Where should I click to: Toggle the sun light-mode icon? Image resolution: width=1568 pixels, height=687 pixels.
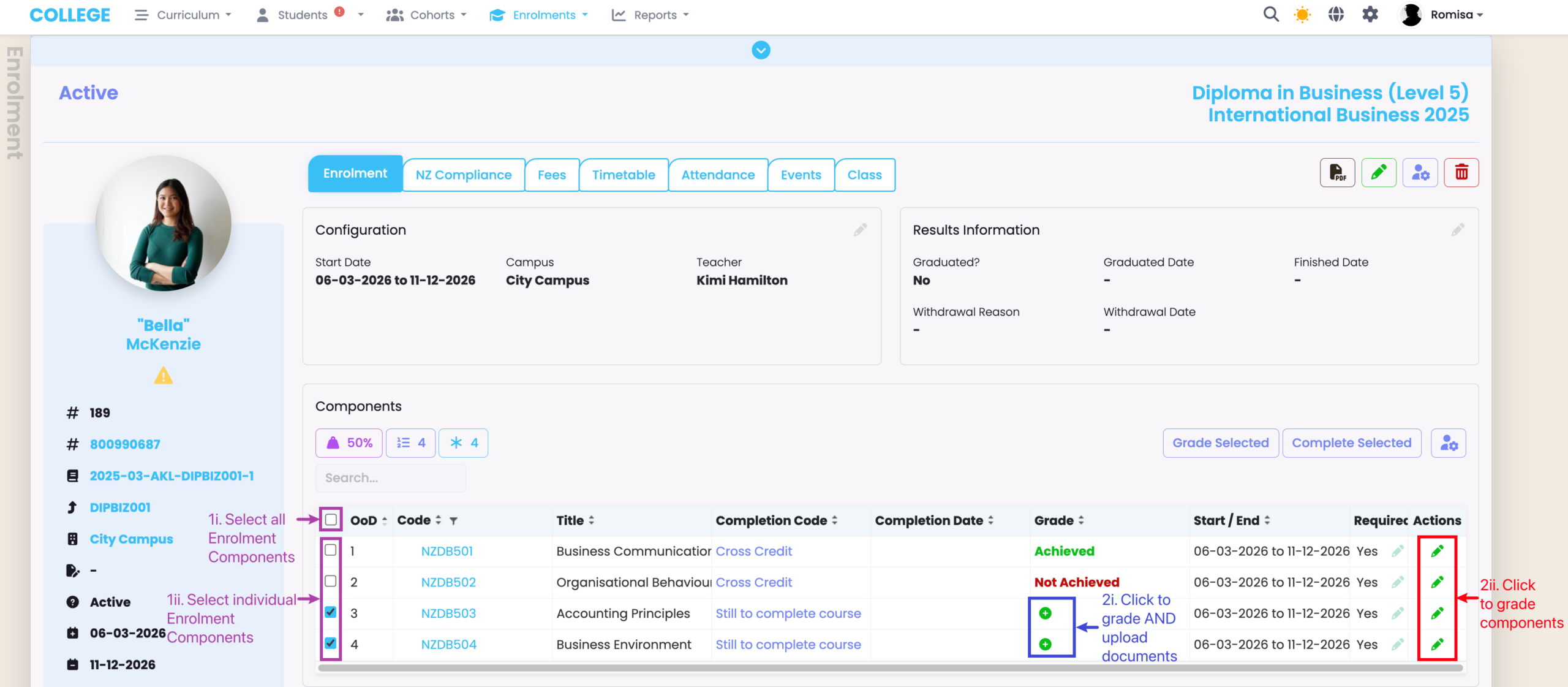1302,15
